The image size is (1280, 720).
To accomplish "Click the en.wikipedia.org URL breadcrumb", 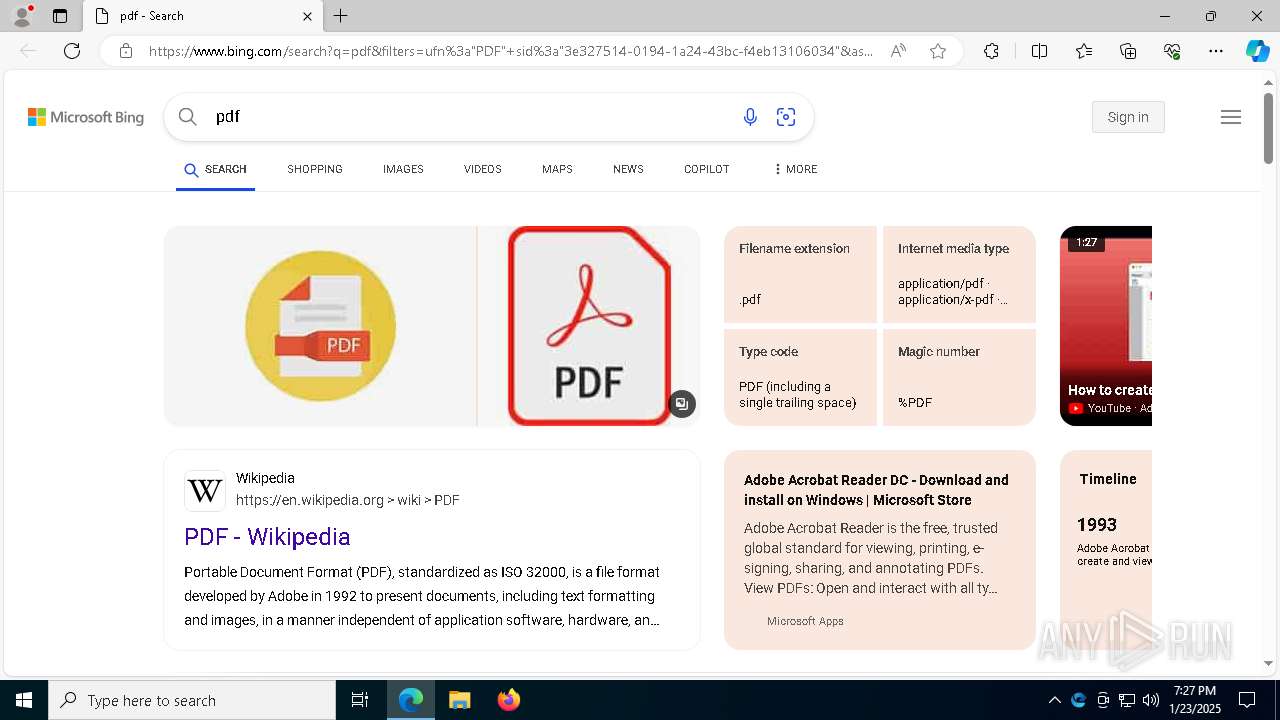I will click(348, 500).
